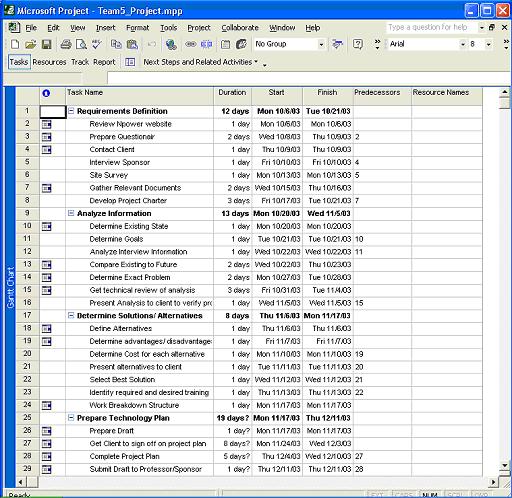The width and height of the screenshot is (512, 498).
Task: Select the Tasks Project Guide button
Action: pyautogui.click(x=19, y=62)
